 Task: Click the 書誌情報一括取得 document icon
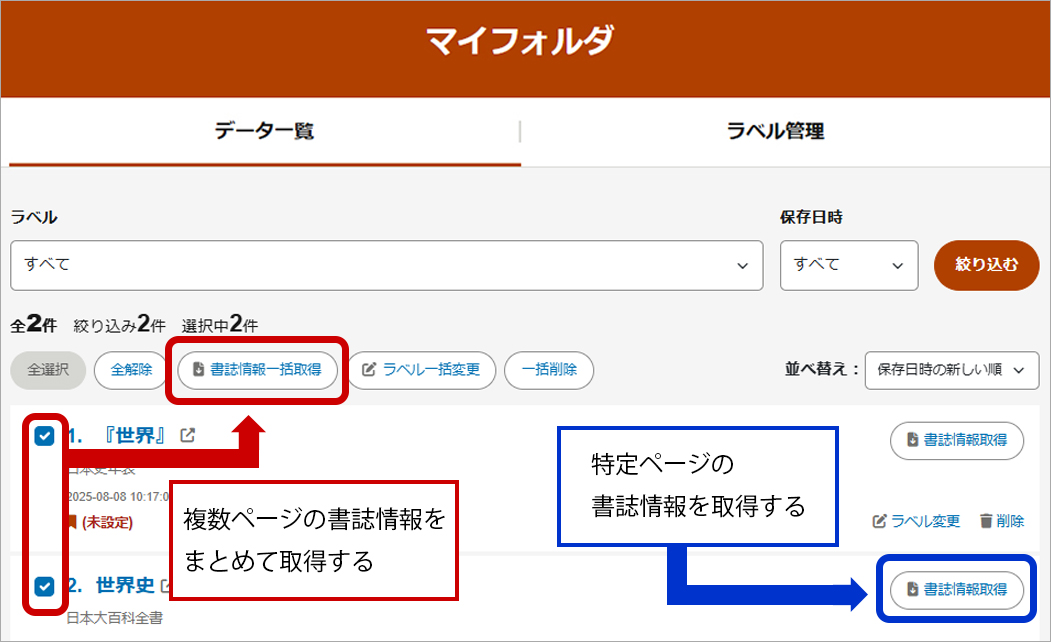pyautogui.click(x=198, y=370)
